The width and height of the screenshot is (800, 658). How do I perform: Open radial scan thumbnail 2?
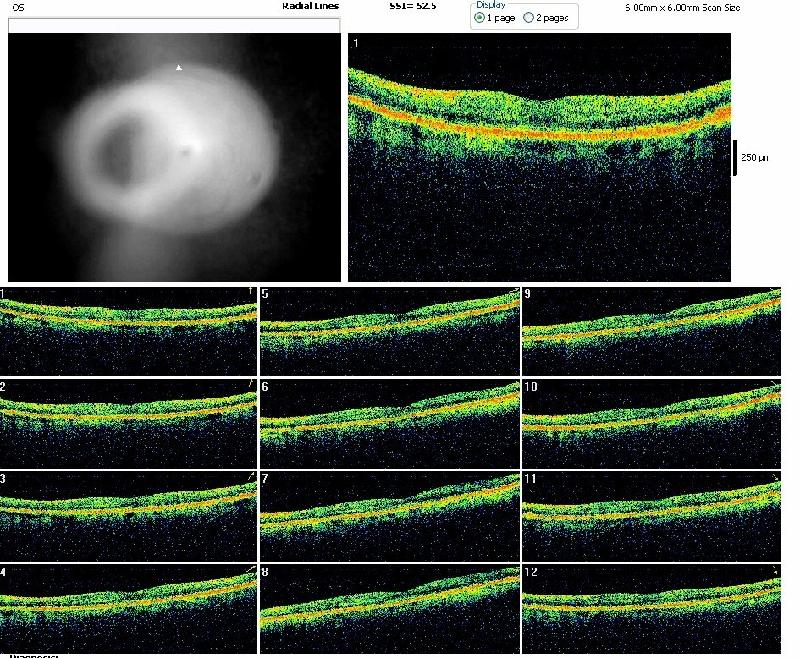coord(128,423)
